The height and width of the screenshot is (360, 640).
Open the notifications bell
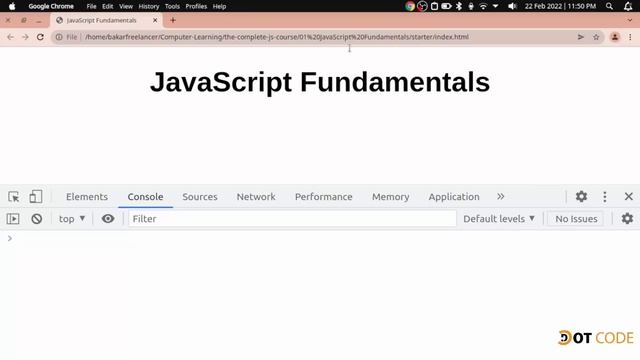628,6
